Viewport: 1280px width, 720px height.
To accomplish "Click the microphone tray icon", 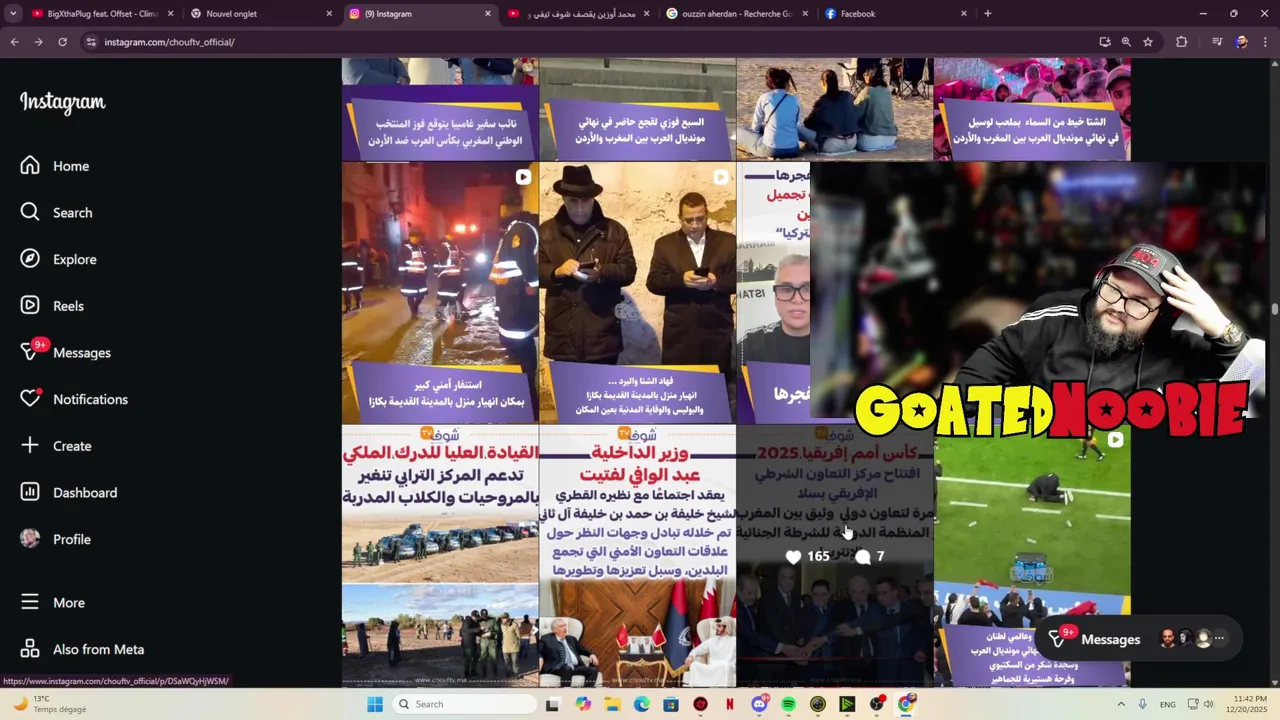I will pos(1142,704).
